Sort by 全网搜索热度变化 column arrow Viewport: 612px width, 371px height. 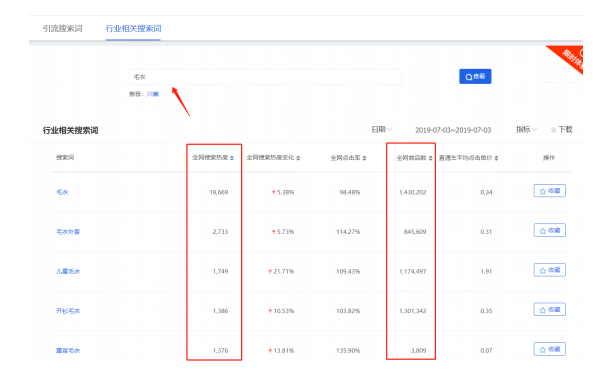[298, 158]
